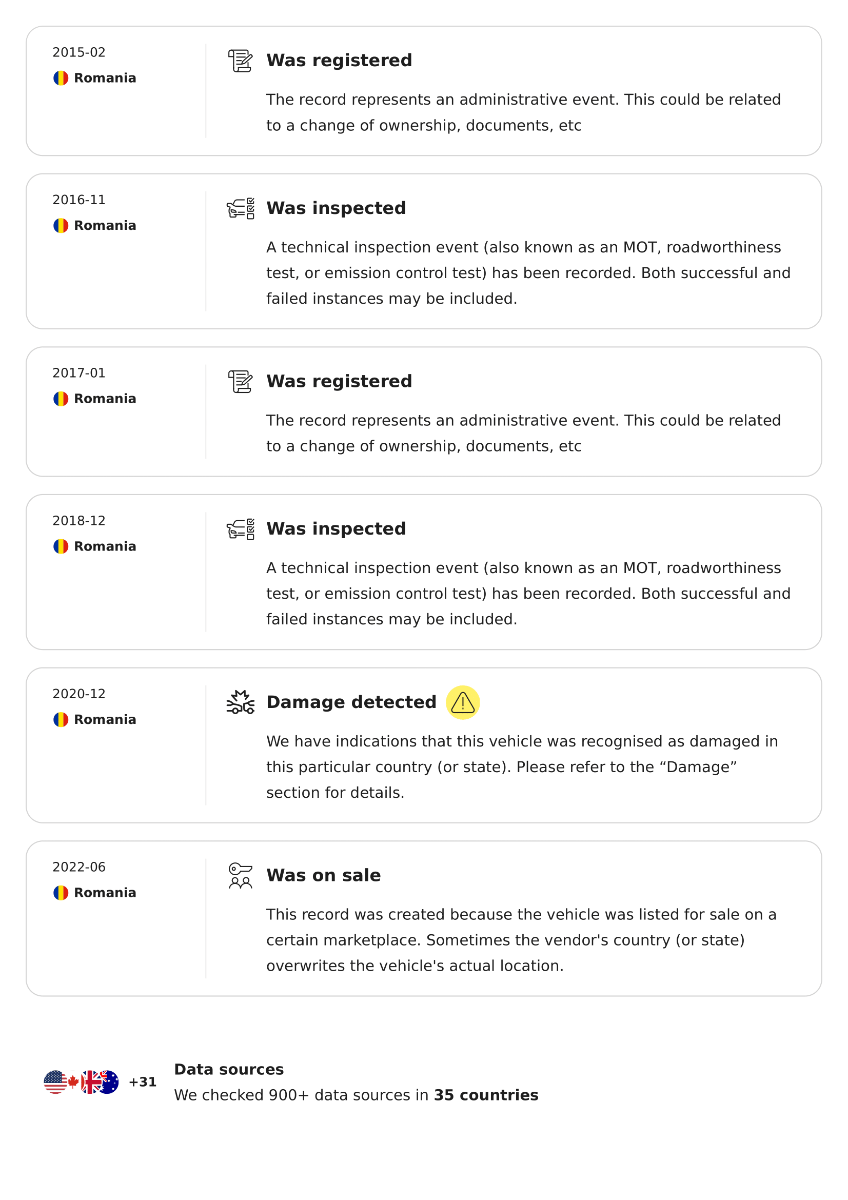Click the yellow warning triangle icon
Screen dimensions: 848x1200
pos(463,702)
